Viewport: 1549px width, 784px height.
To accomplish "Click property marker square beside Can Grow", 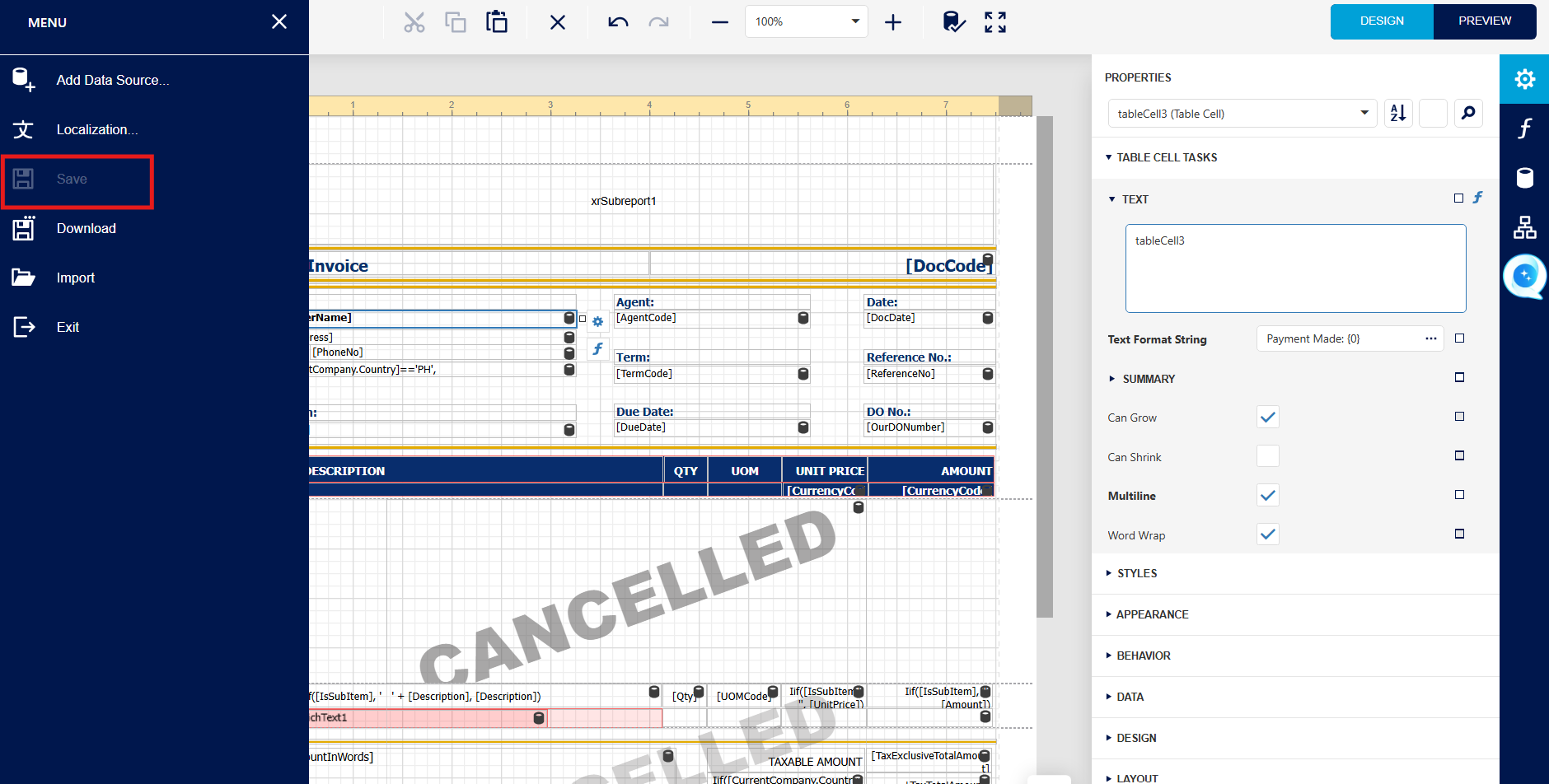I will [x=1460, y=417].
